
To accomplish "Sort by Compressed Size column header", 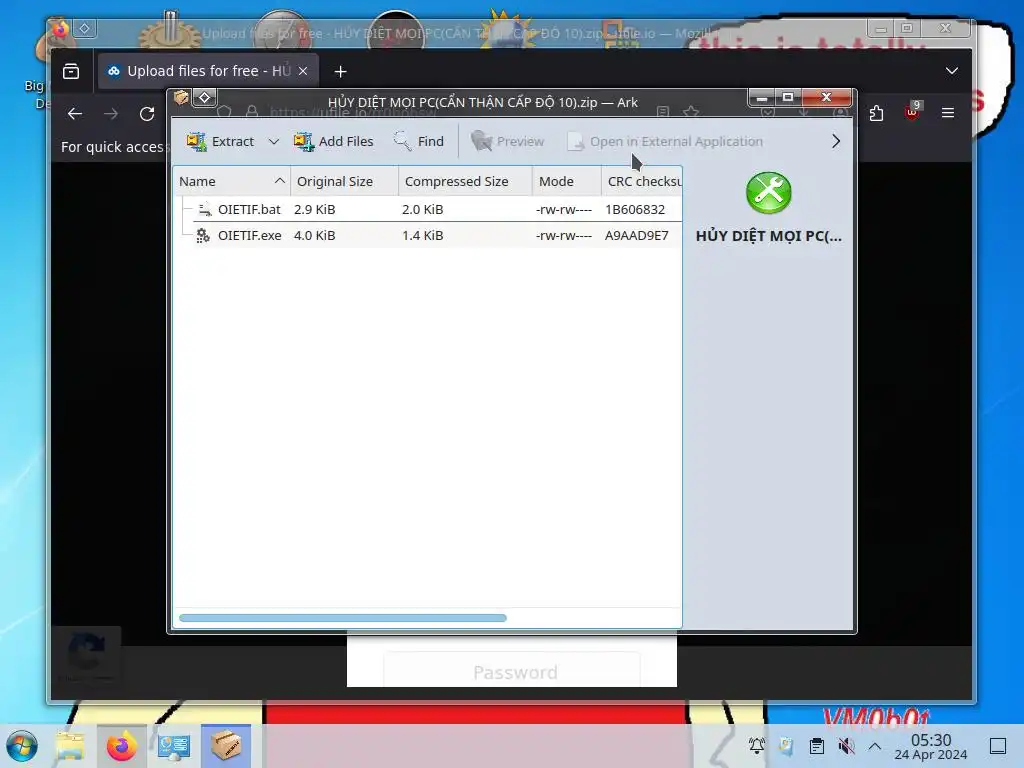I will coord(465,182).
